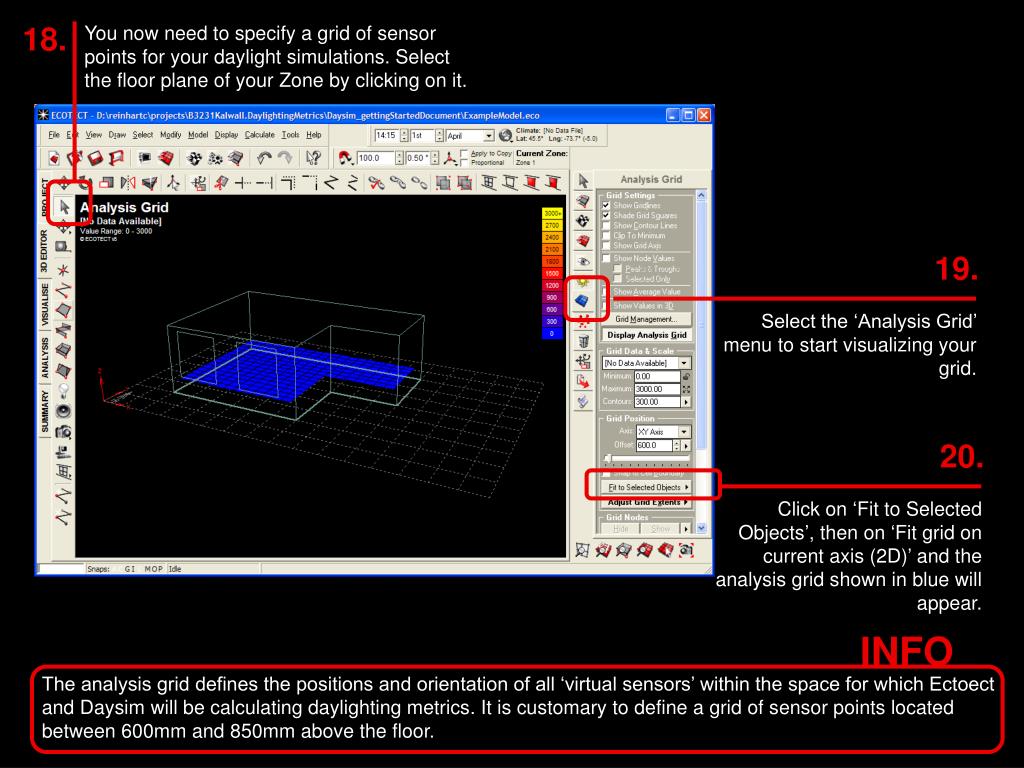The image size is (1024, 768).
Task: Click the Display Analysis Grid button
Action: (x=647, y=335)
